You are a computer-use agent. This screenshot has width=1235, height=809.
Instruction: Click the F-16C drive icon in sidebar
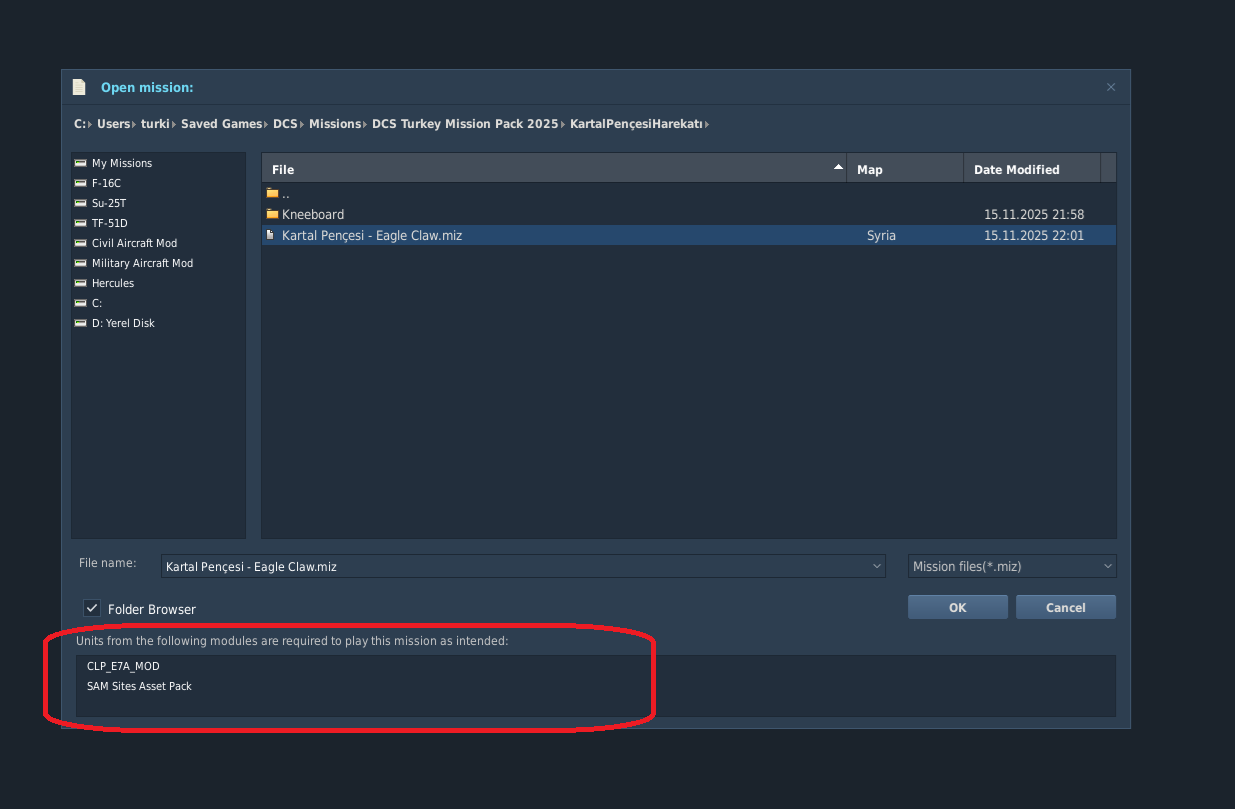pyautogui.click(x=81, y=183)
